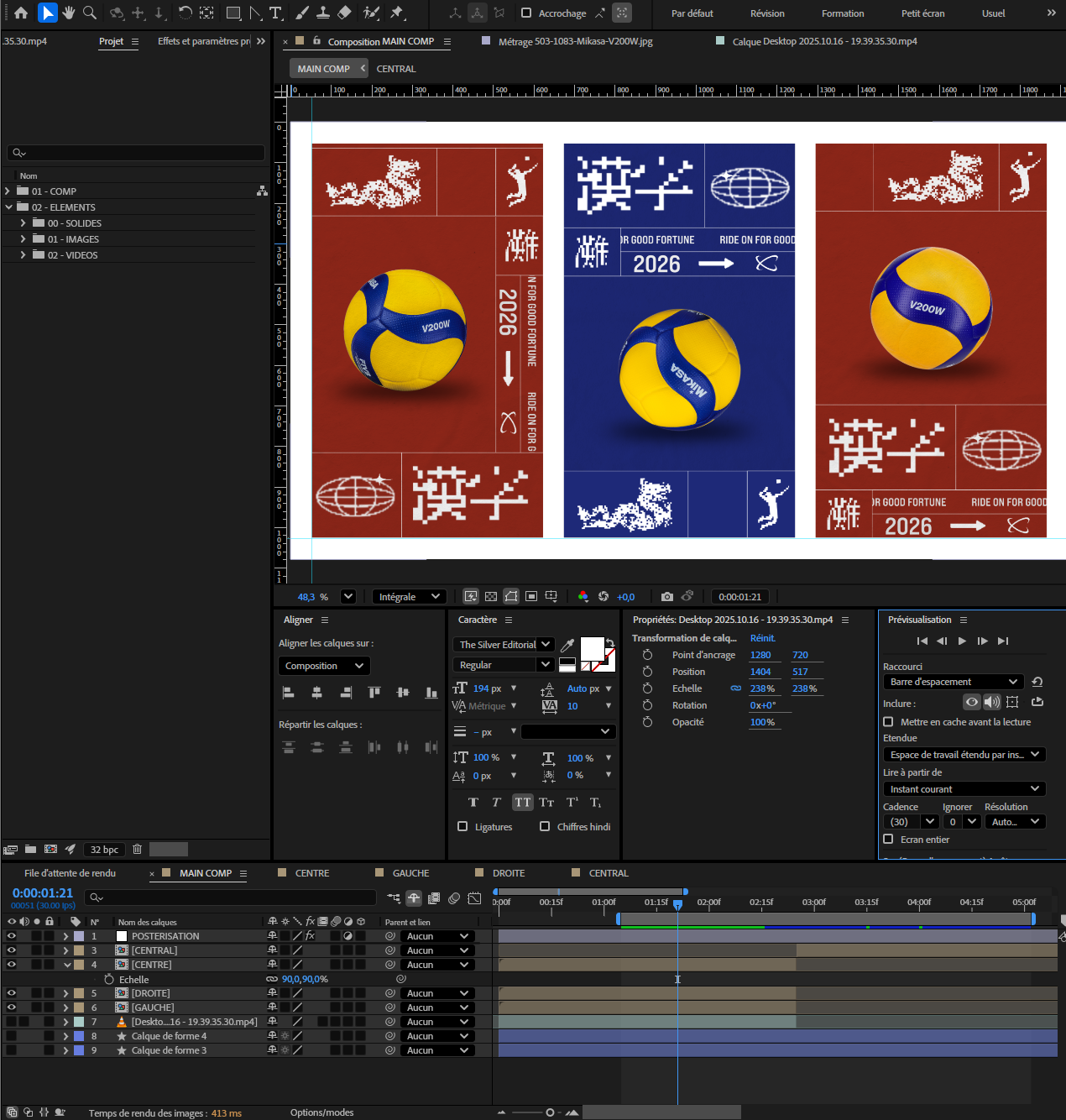Click Réinit. to reset transformation

tap(763, 638)
